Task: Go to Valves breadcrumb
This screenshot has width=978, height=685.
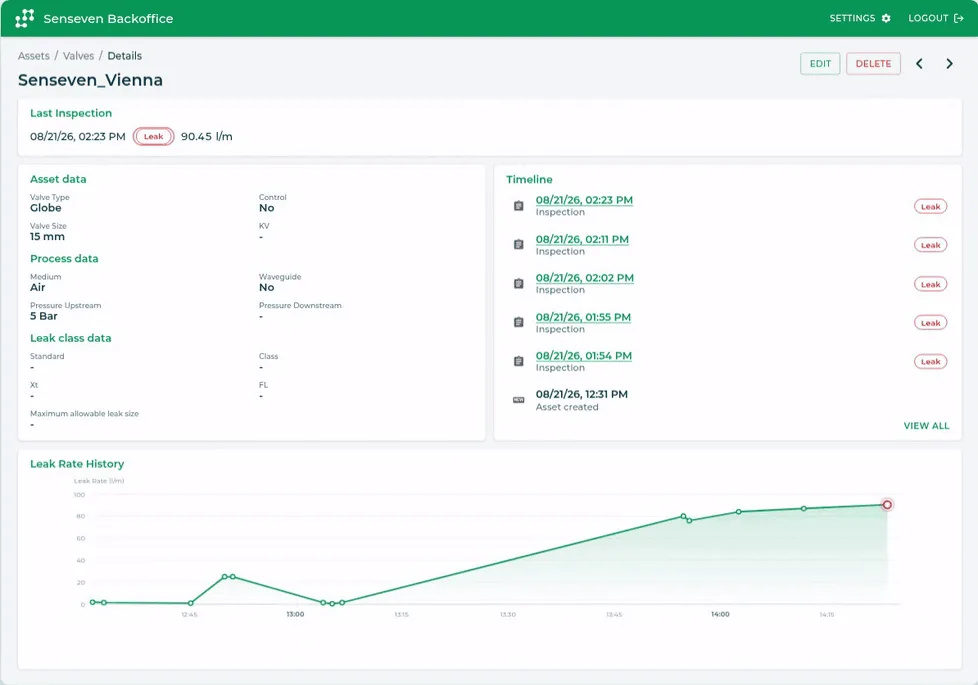Action: point(79,56)
